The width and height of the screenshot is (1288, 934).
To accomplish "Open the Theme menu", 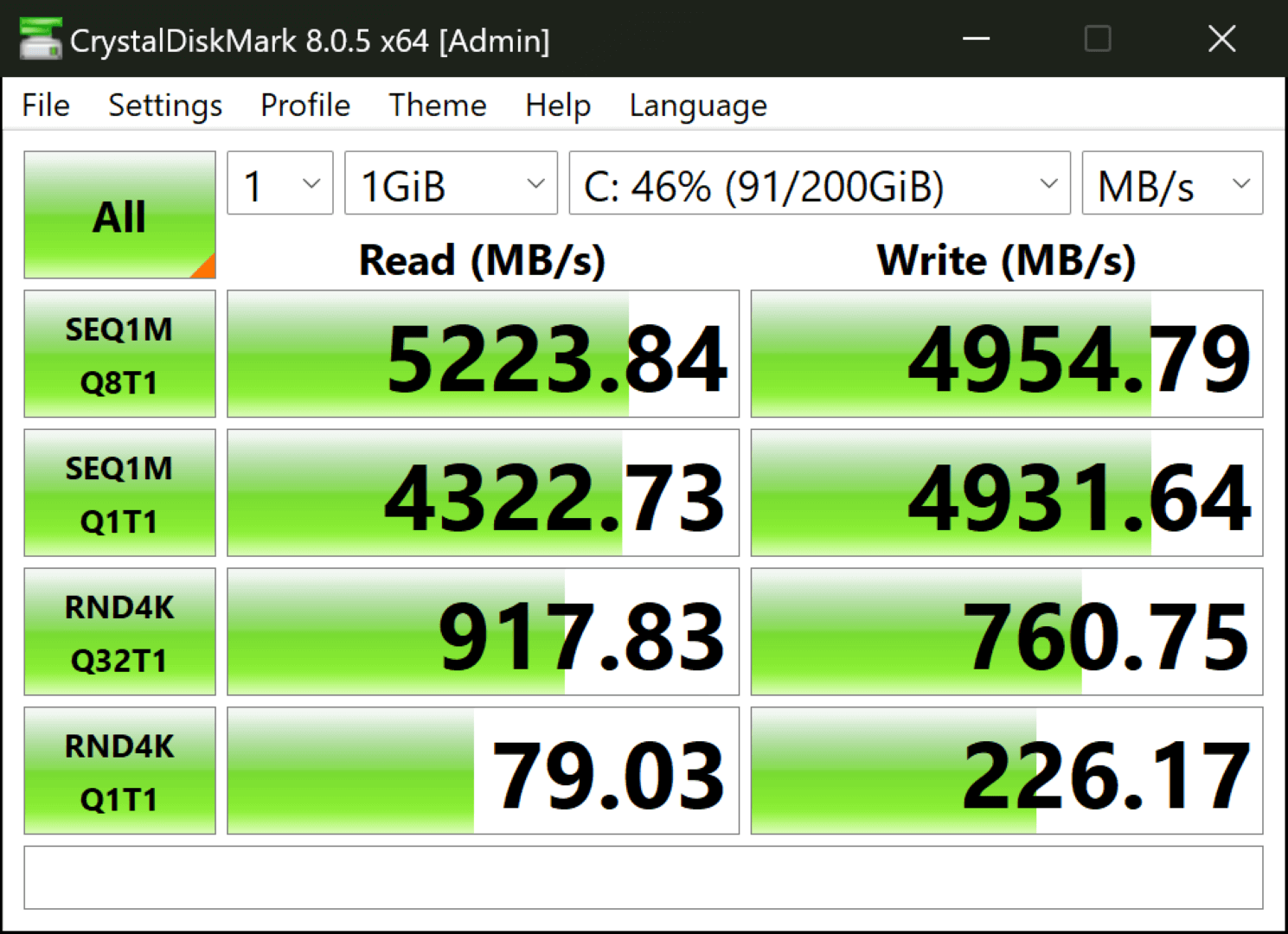I will pyautogui.click(x=437, y=106).
